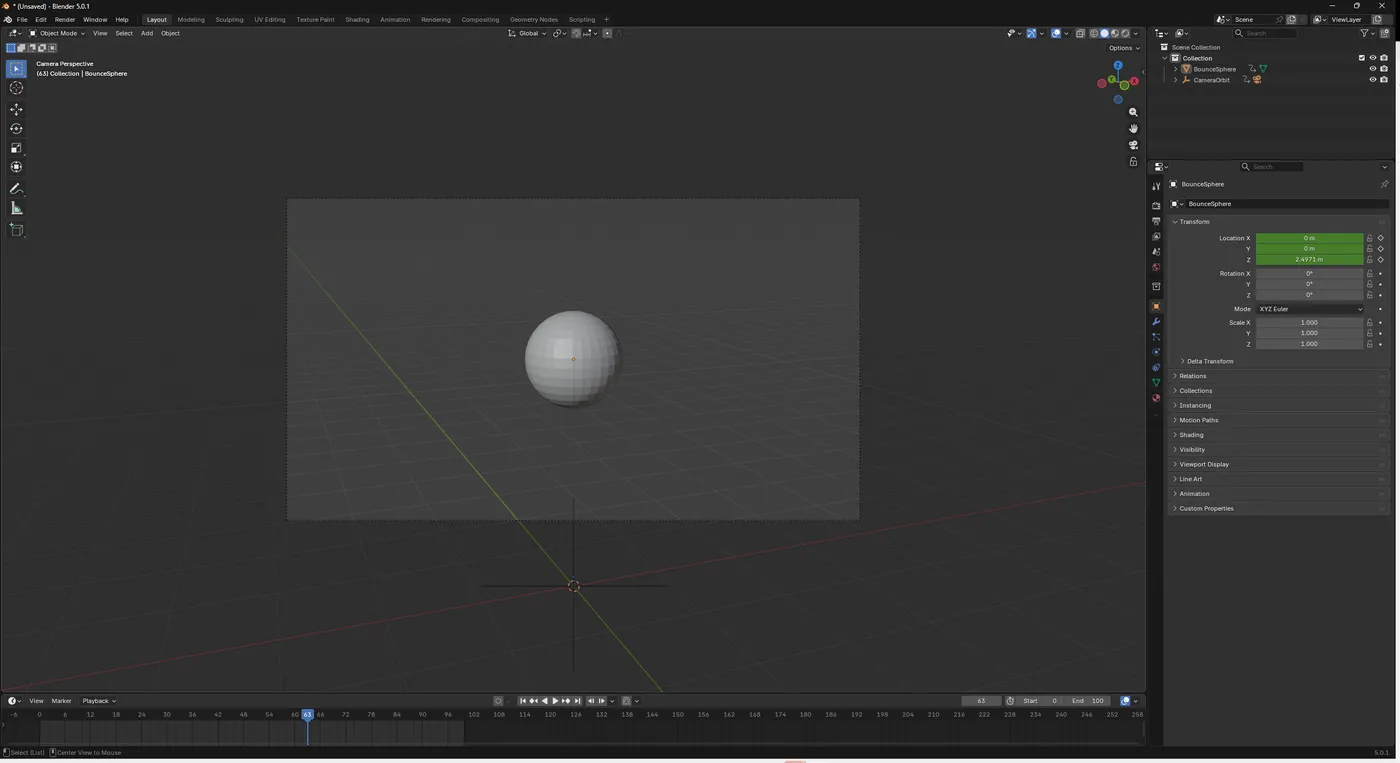This screenshot has height=763, width=1400.
Task: Open the Object Mode dropdown
Action: coord(58,33)
